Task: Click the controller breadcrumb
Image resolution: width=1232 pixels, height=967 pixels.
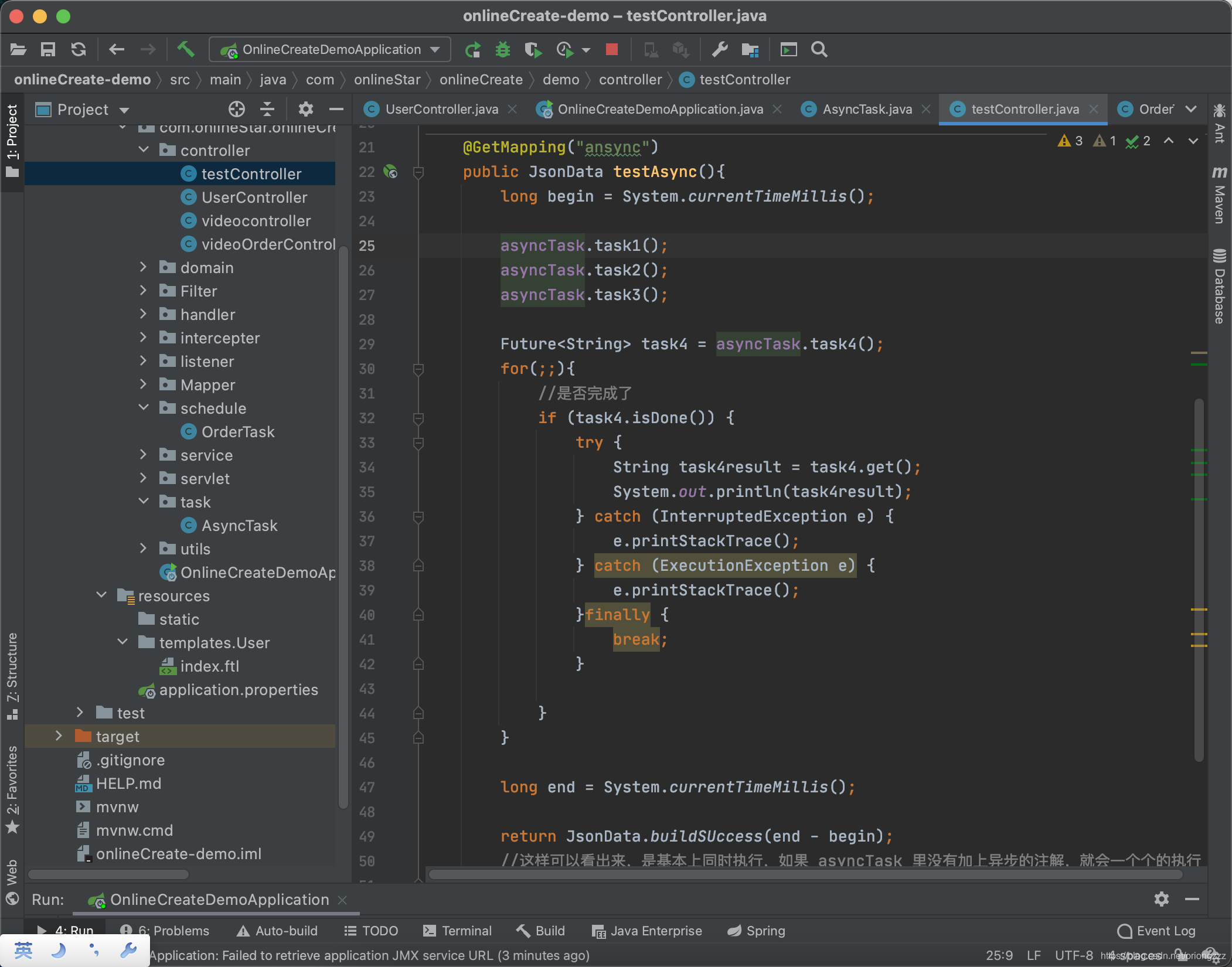Action: (630, 80)
